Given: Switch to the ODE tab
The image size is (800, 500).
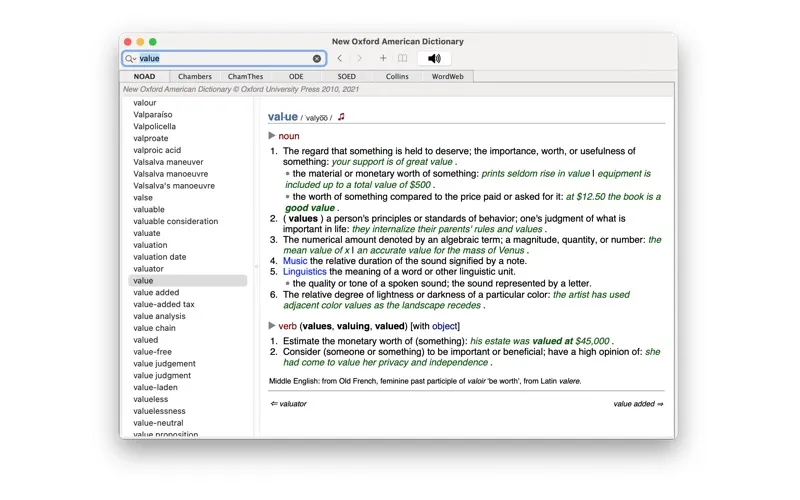Looking at the screenshot, I should coord(296,77).
